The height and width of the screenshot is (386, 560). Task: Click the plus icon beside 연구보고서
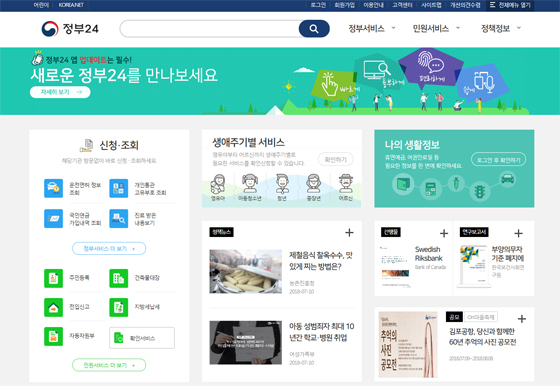[518, 234]
